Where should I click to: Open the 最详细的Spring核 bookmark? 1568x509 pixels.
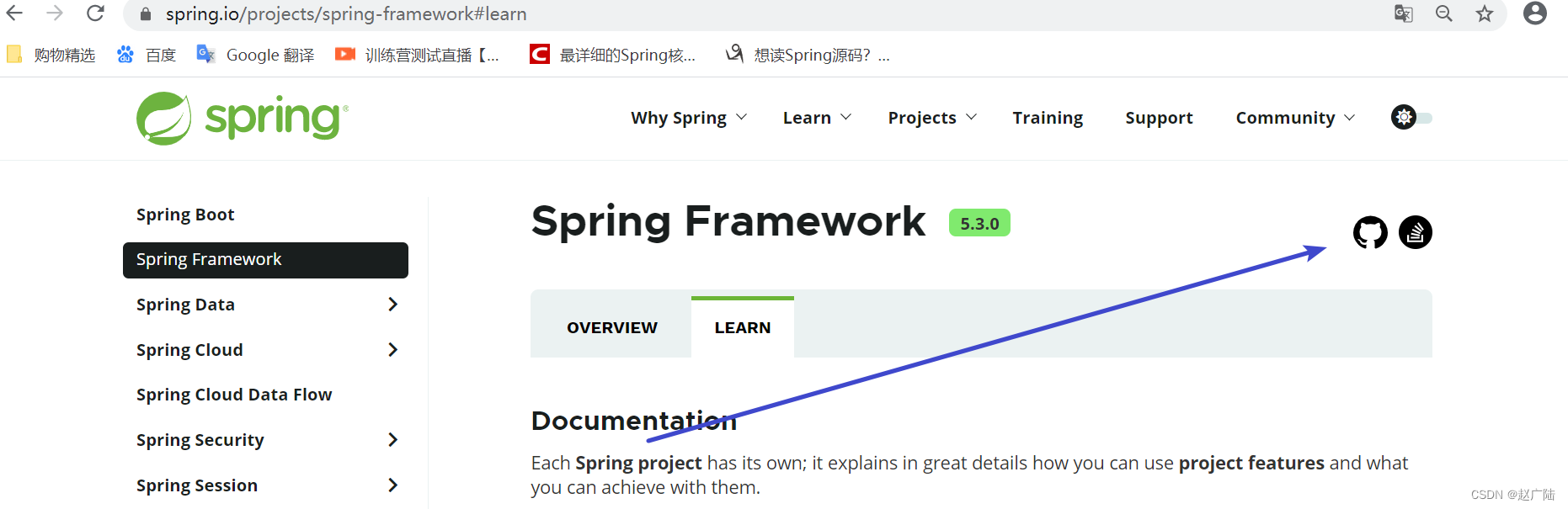coord(613,55)
